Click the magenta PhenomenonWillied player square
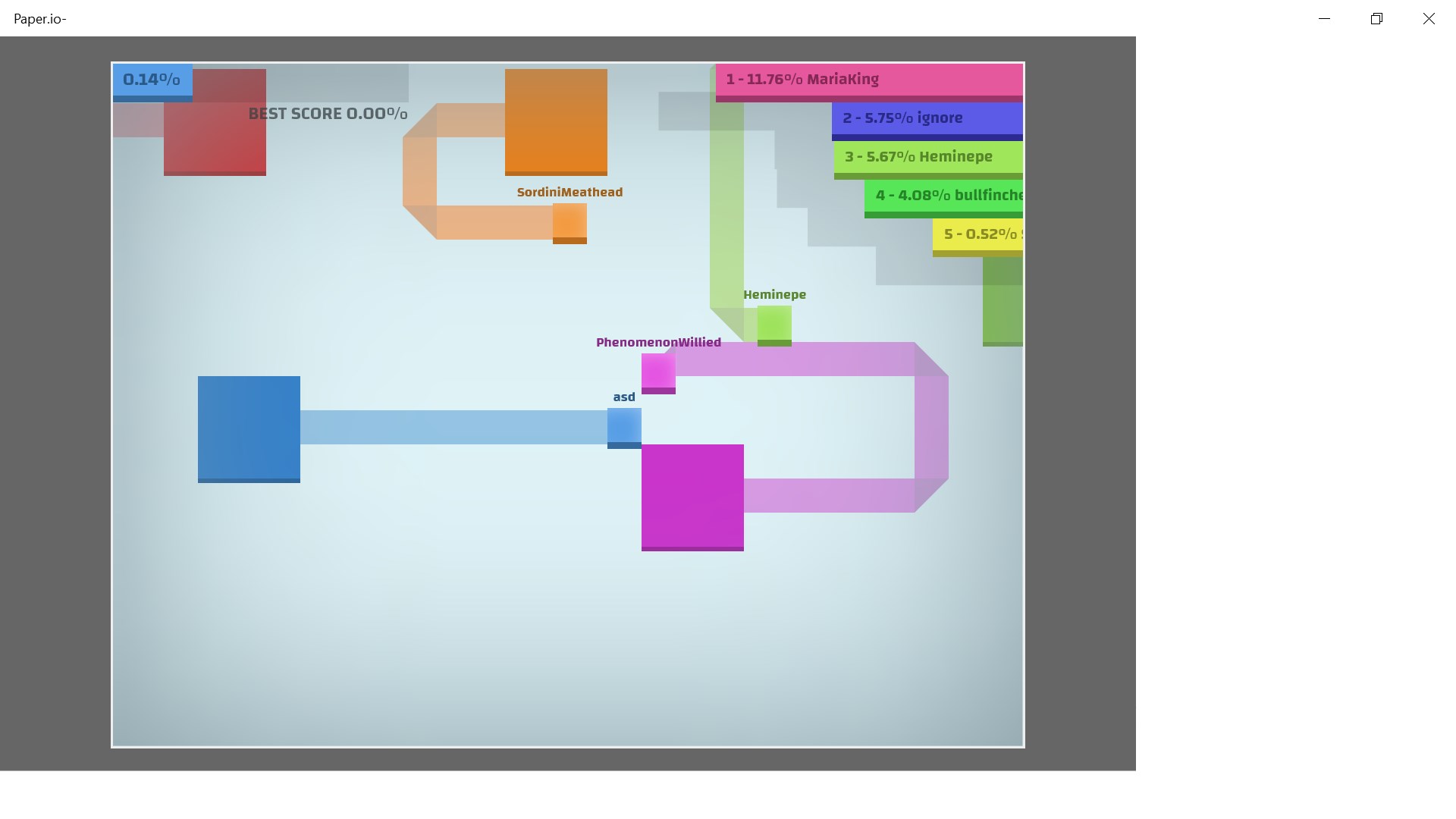 pos(658,372)
